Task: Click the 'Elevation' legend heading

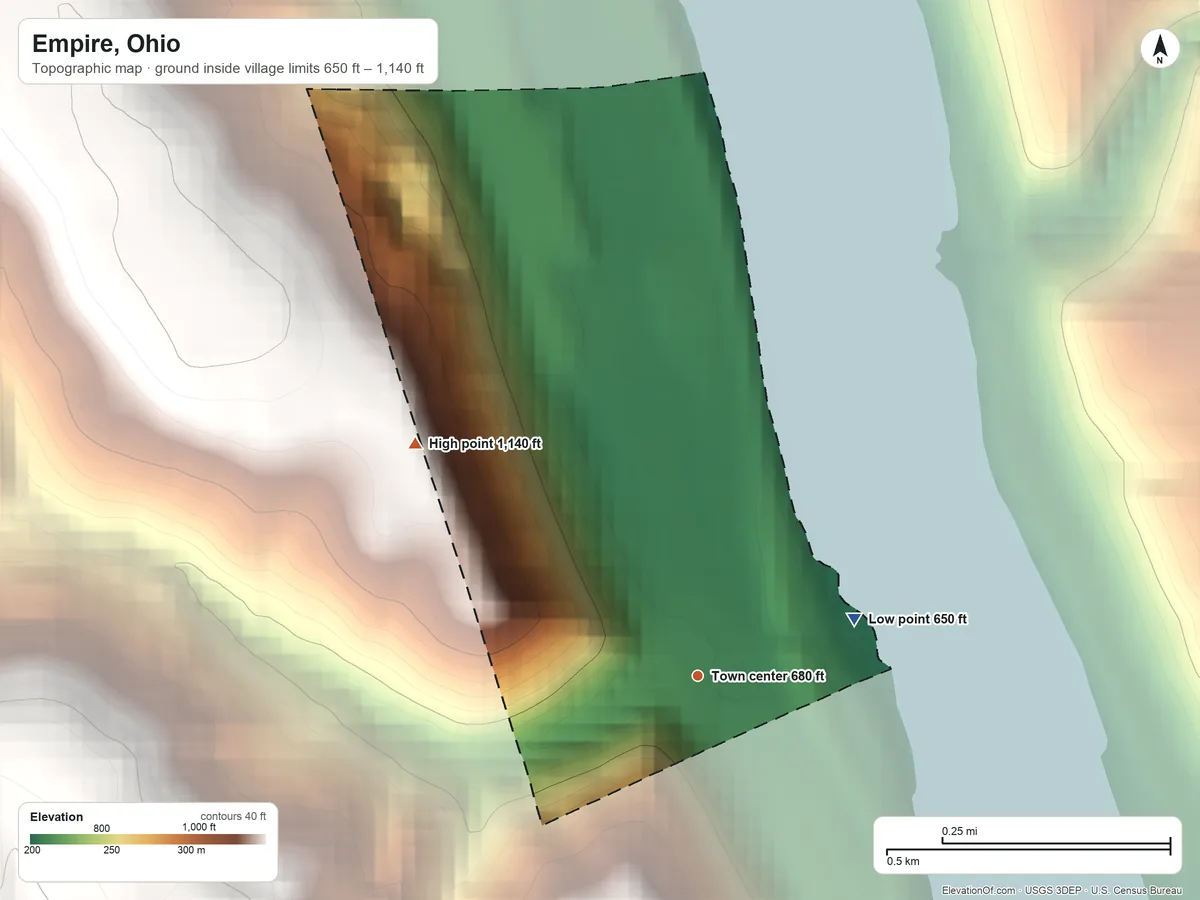Action: click(x=57, y=817)
